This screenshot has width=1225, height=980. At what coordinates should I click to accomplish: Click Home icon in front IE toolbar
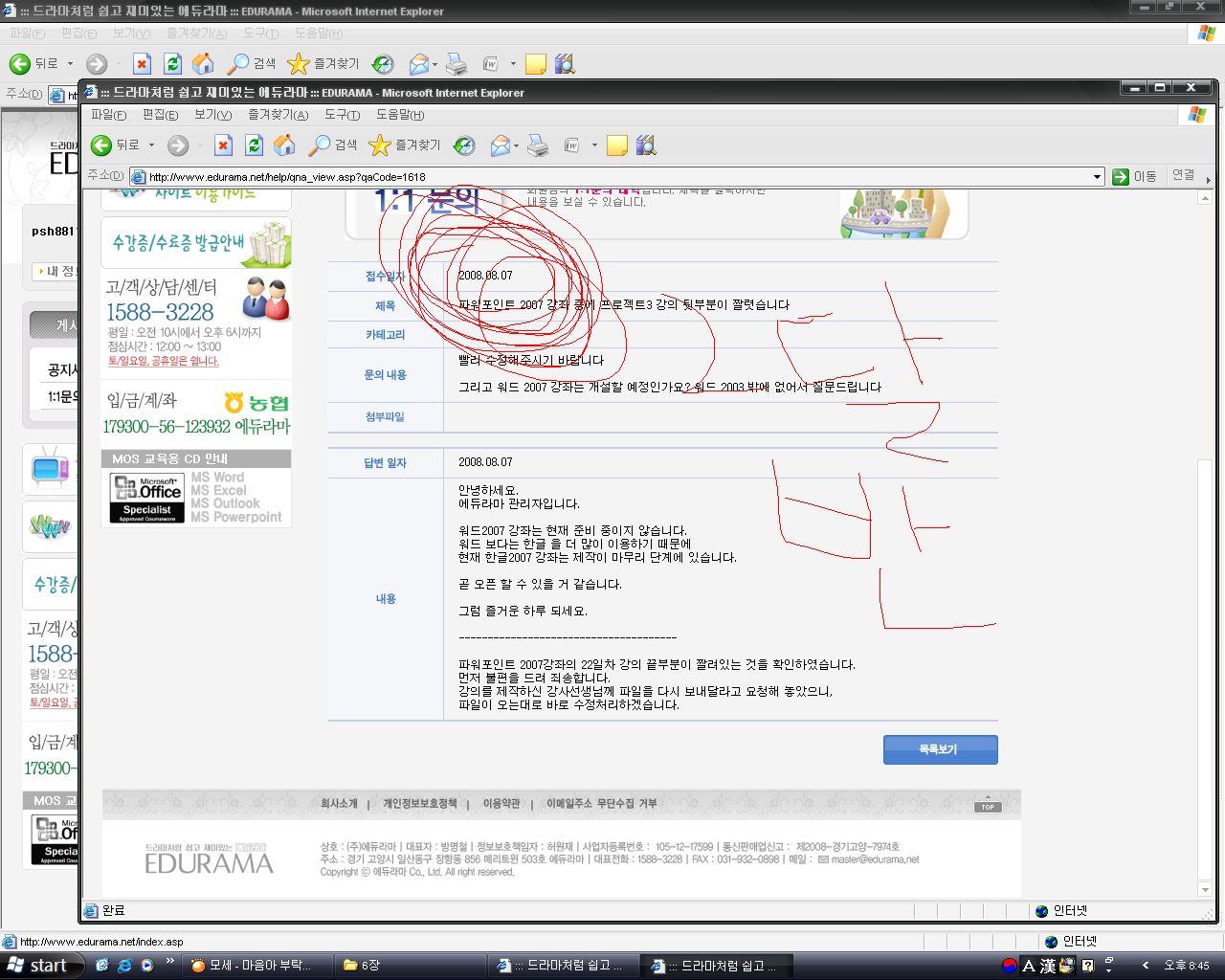click(x=284, y=145)
